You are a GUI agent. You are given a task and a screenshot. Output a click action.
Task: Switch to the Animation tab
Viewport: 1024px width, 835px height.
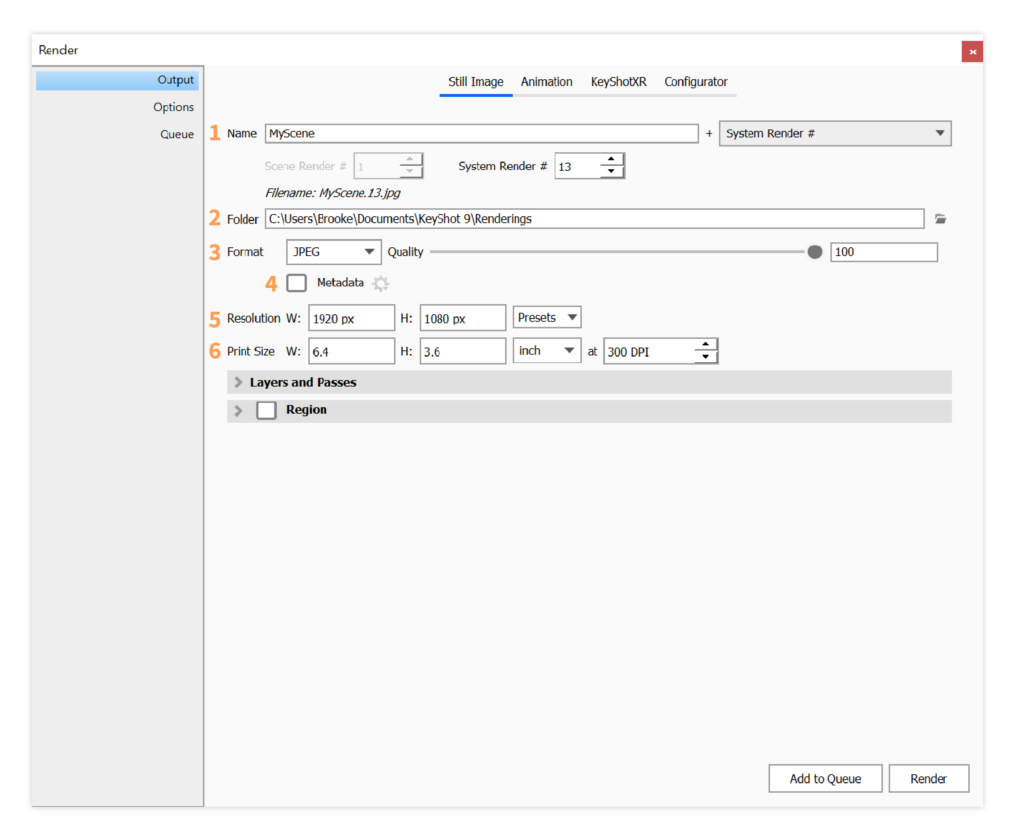546,82
